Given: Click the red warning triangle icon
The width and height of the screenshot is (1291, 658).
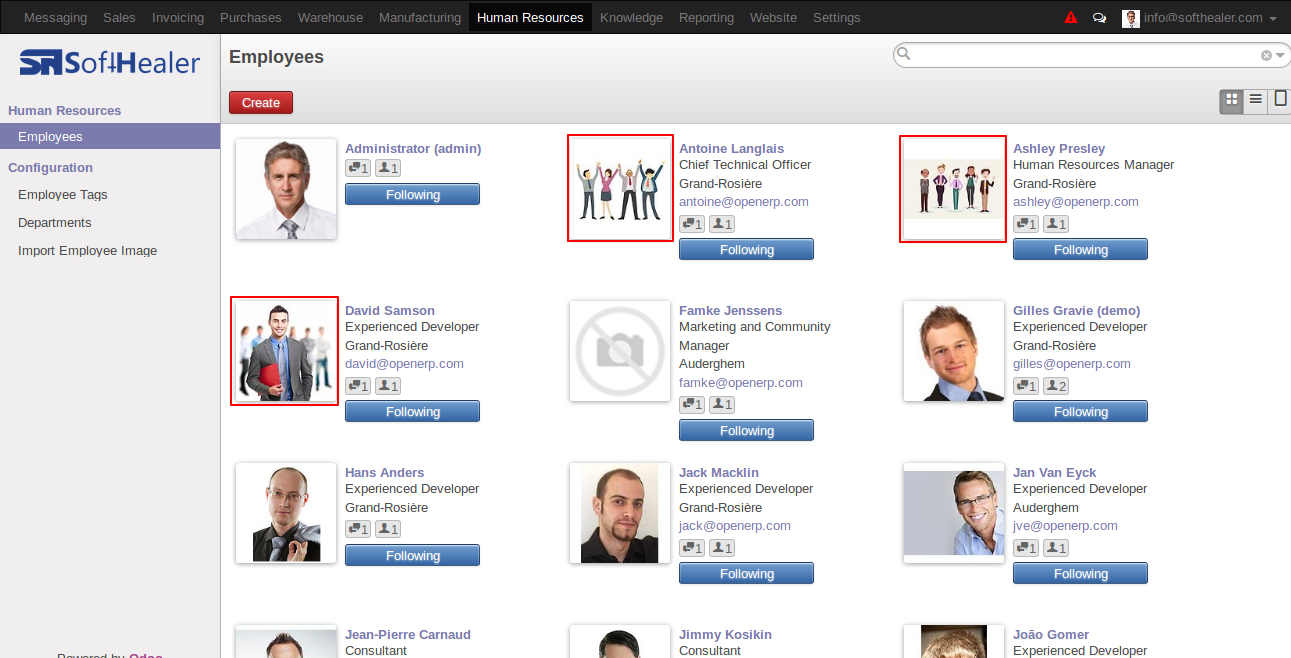Looking at the screenshot, I should pyautogui.click(x=1071, y=17).
